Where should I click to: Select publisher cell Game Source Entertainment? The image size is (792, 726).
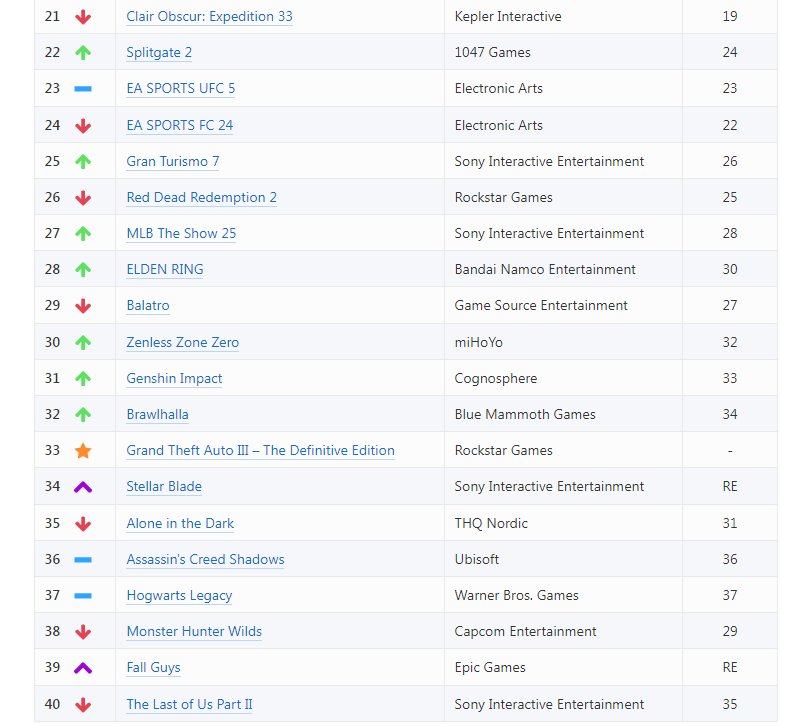[x=563, y=305]
